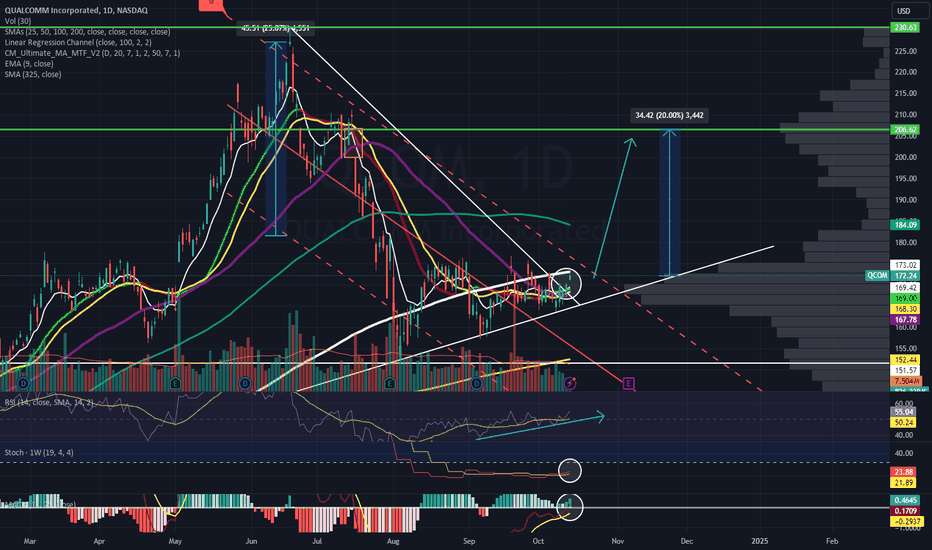932x550 pixels.
Task: Click the 168.30 yellow price label
Action: pyautogui.click(x=905, y=309)
